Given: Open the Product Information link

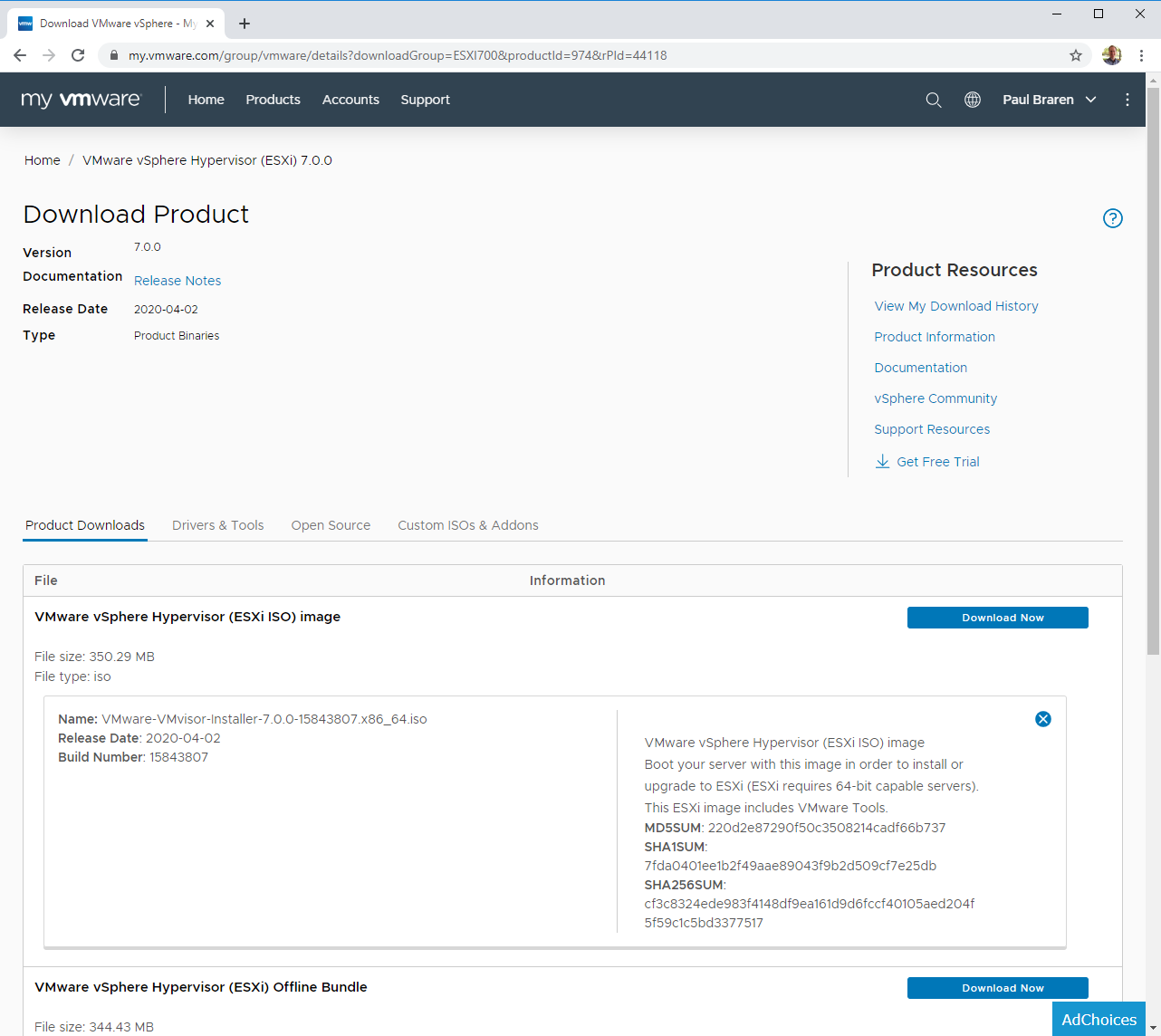Looking at the screenshot, I should (935, 337).
